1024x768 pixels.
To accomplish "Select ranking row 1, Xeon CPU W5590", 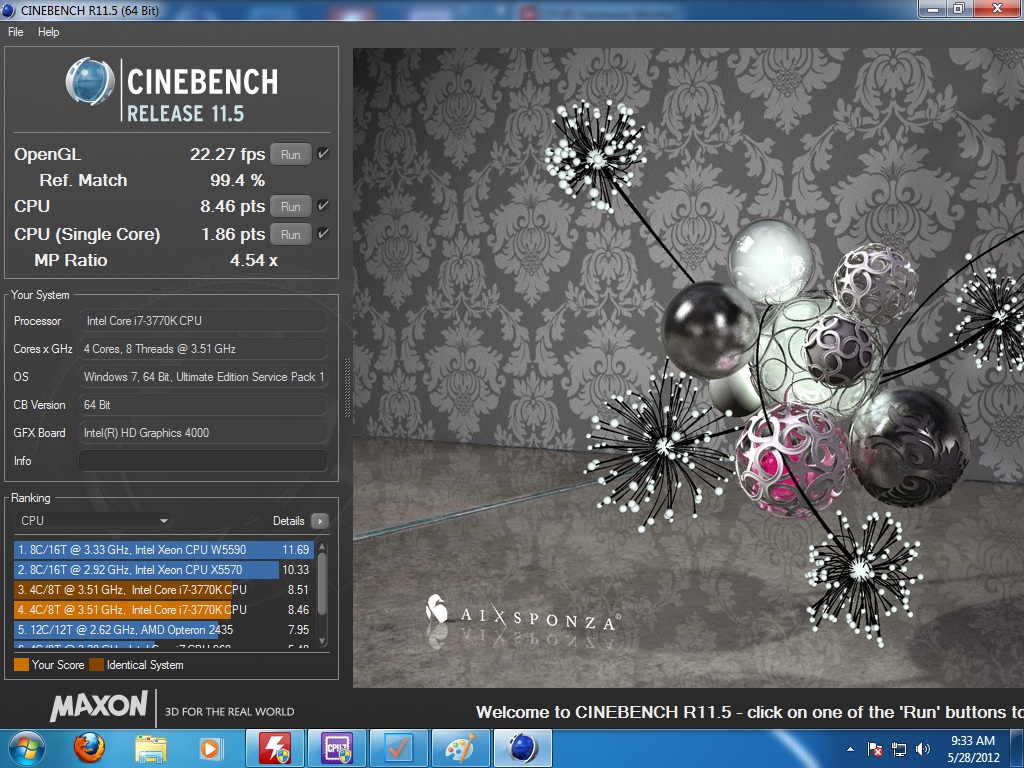I will coord(164,550).
